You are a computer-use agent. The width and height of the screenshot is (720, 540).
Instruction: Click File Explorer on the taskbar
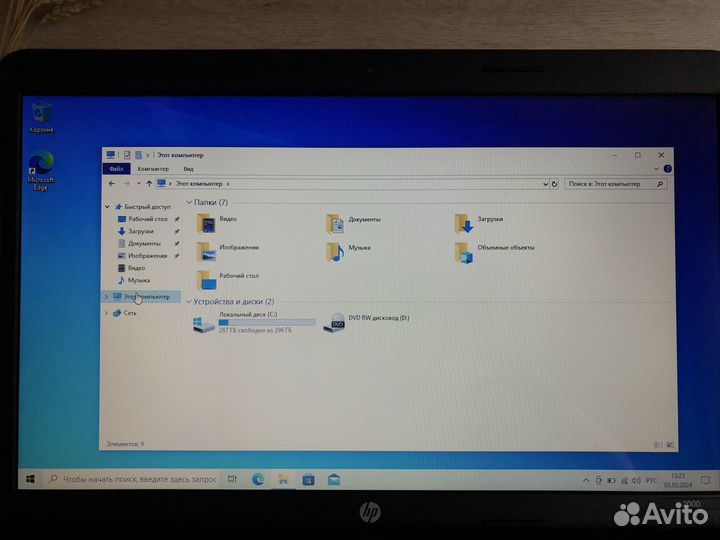pyautogui.click(x=283, y=480)
